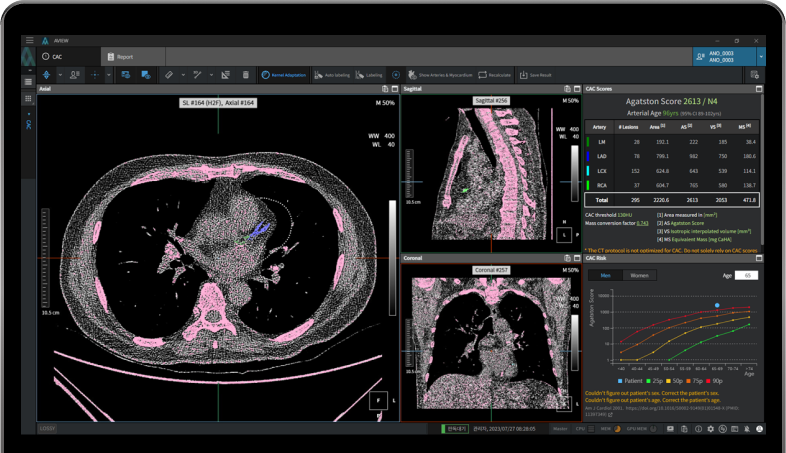
Task: Switch to the Report tab
Action: point(124,57)
